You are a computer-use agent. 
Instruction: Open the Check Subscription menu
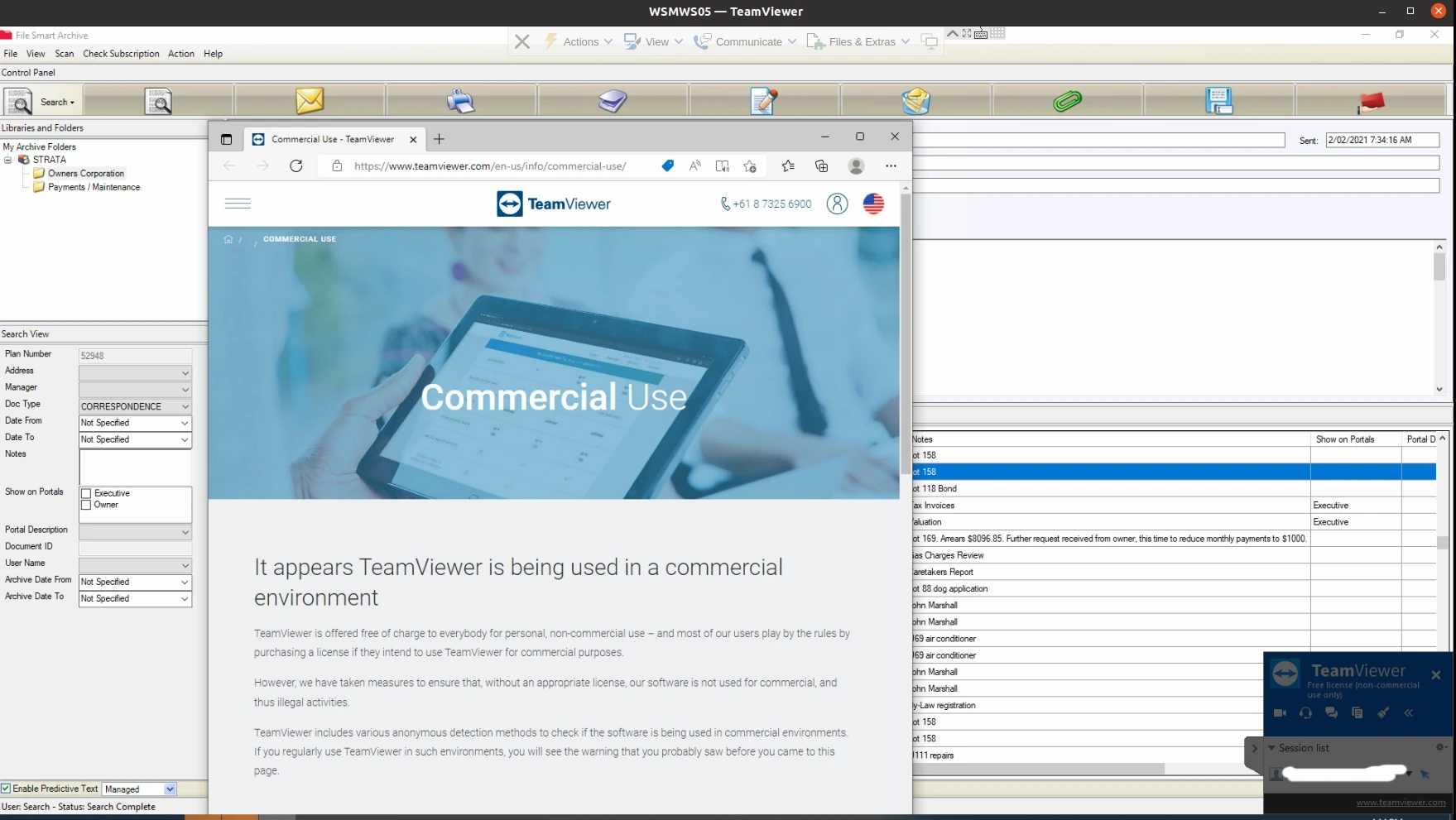tap(121, 54)
